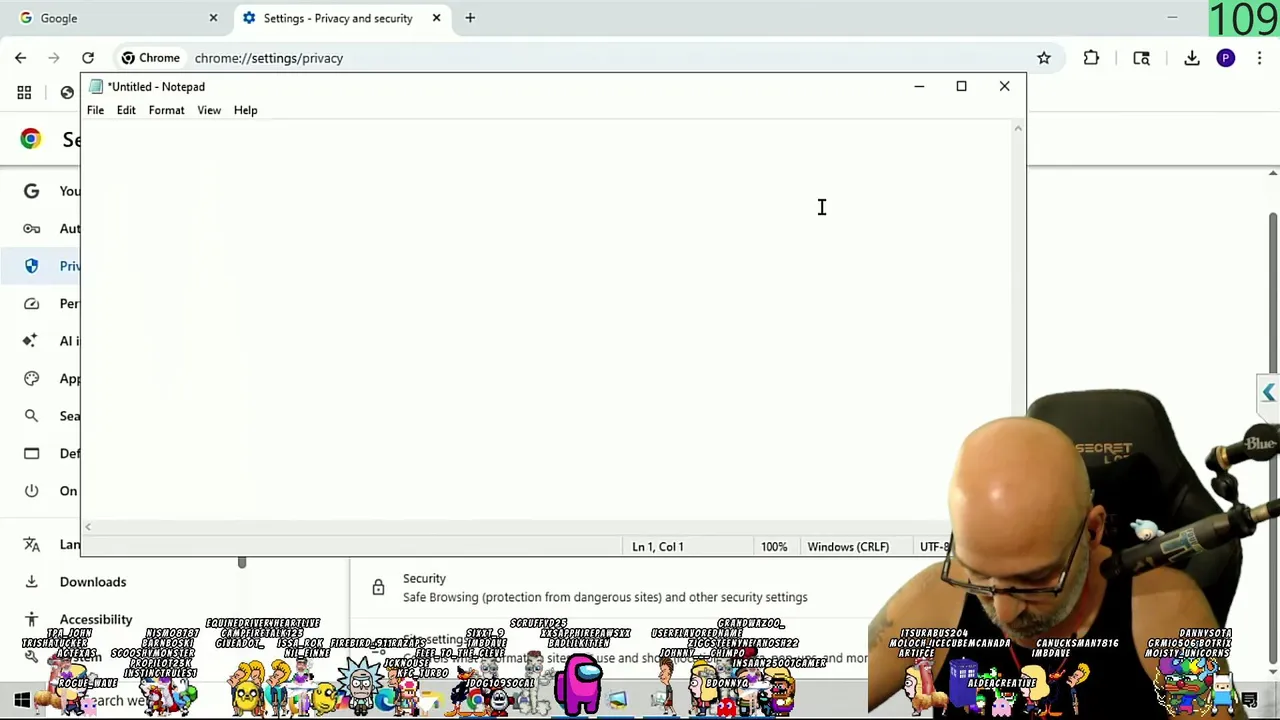Click the Chrome site info chip
The width and height of the screenshot is (1280, 720).
(151, 58)
